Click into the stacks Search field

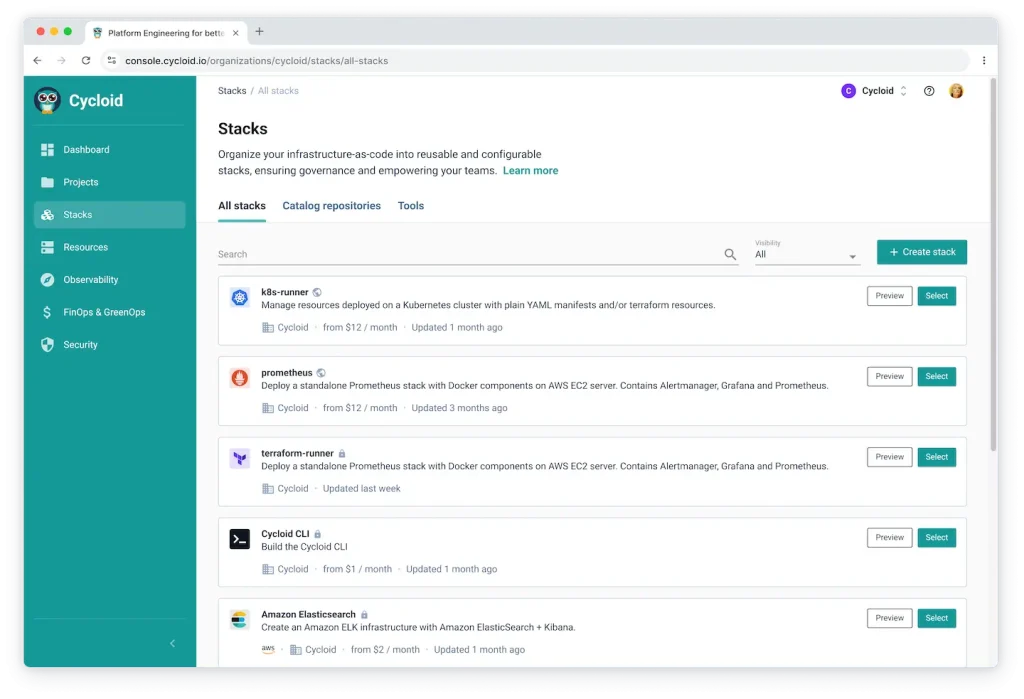[465, 254]
